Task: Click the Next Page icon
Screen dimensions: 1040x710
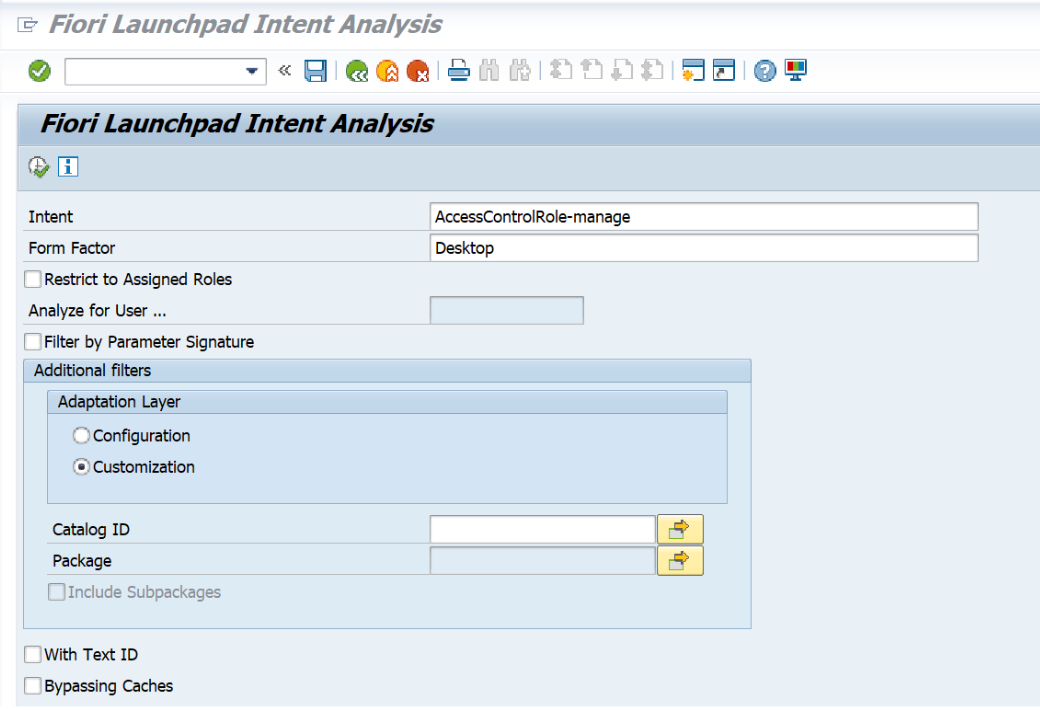Action: [x=622, y=70]
